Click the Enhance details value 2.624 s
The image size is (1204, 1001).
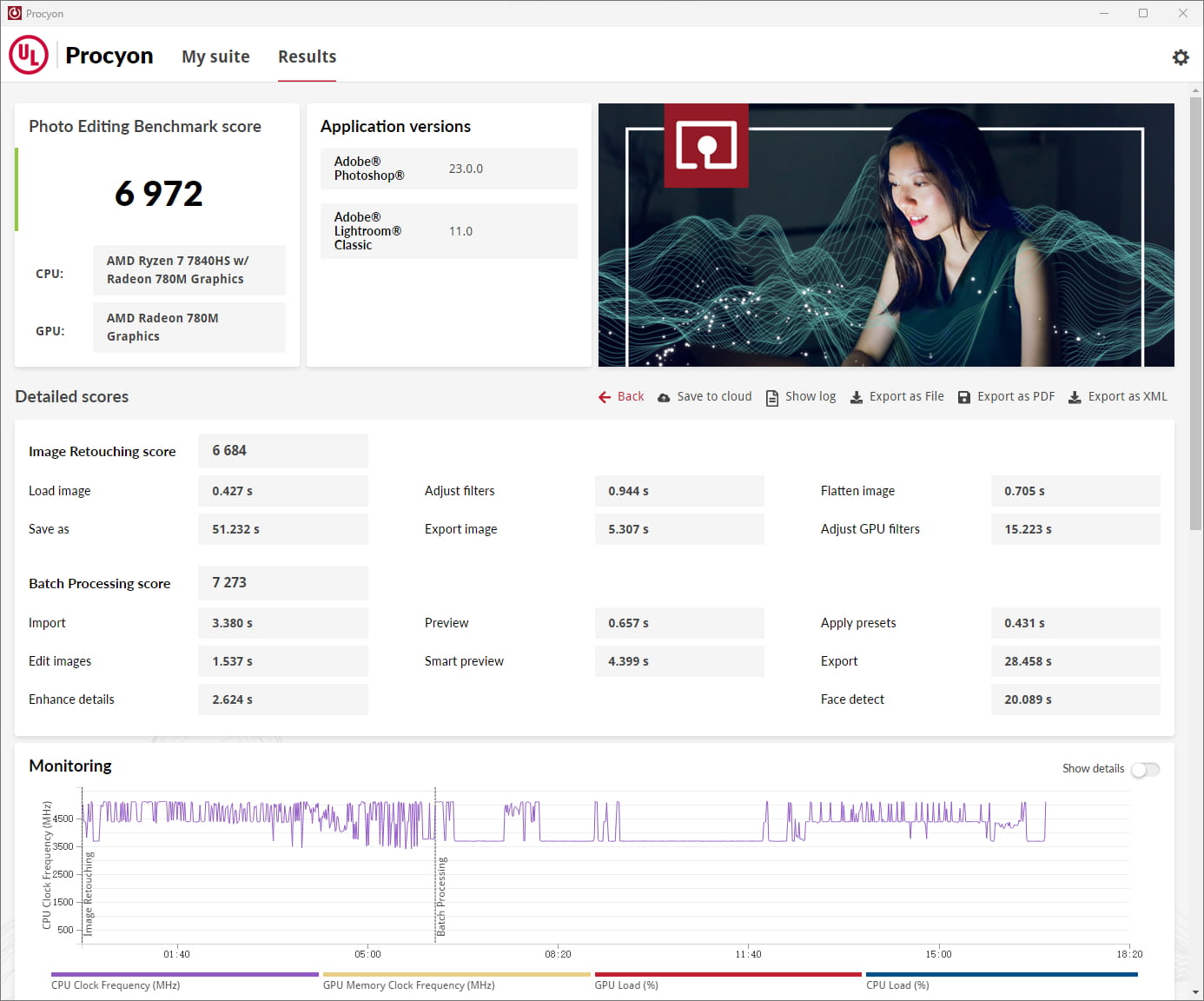click(283, 699)
